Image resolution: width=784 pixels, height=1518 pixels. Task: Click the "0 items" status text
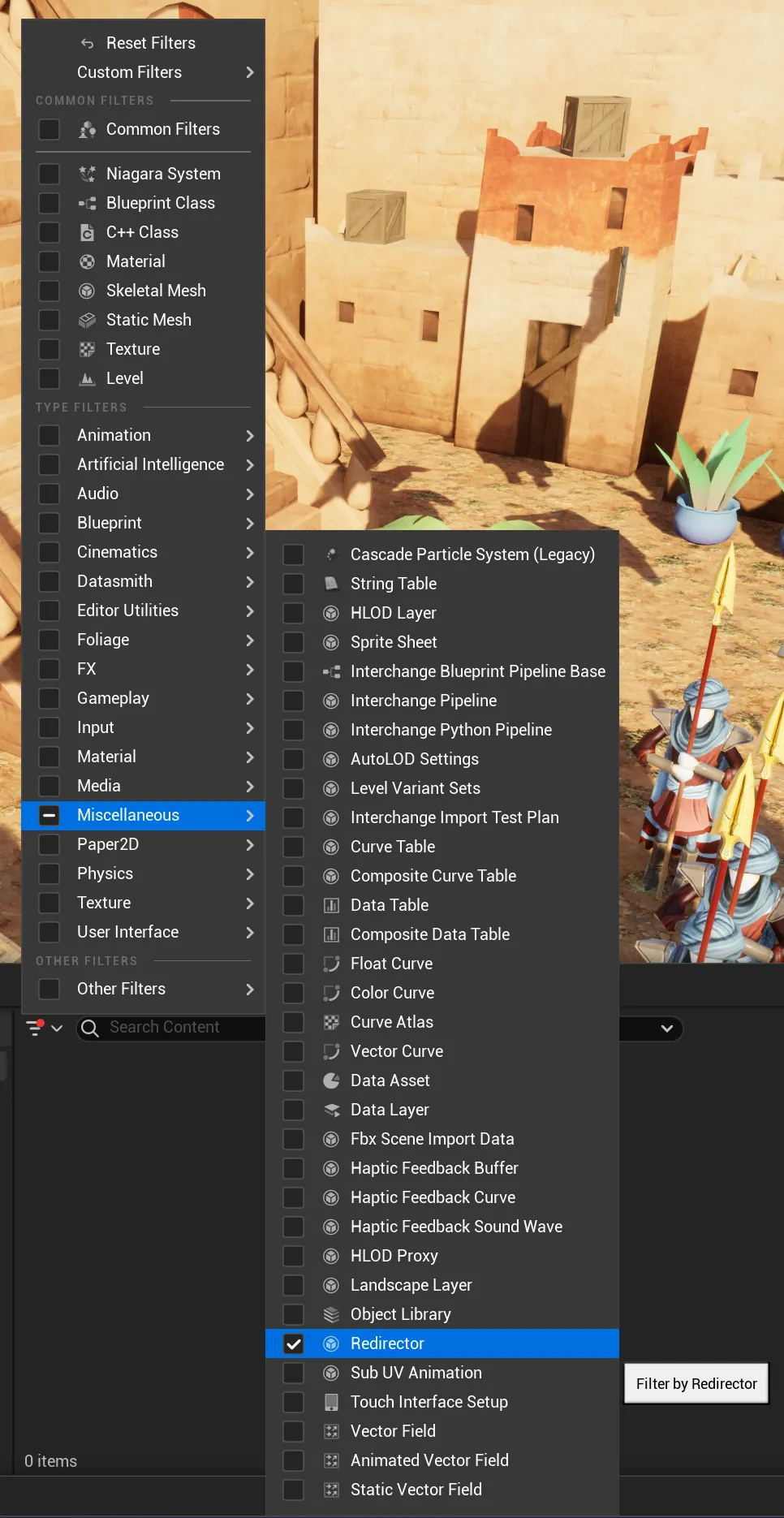(50, 1461)
